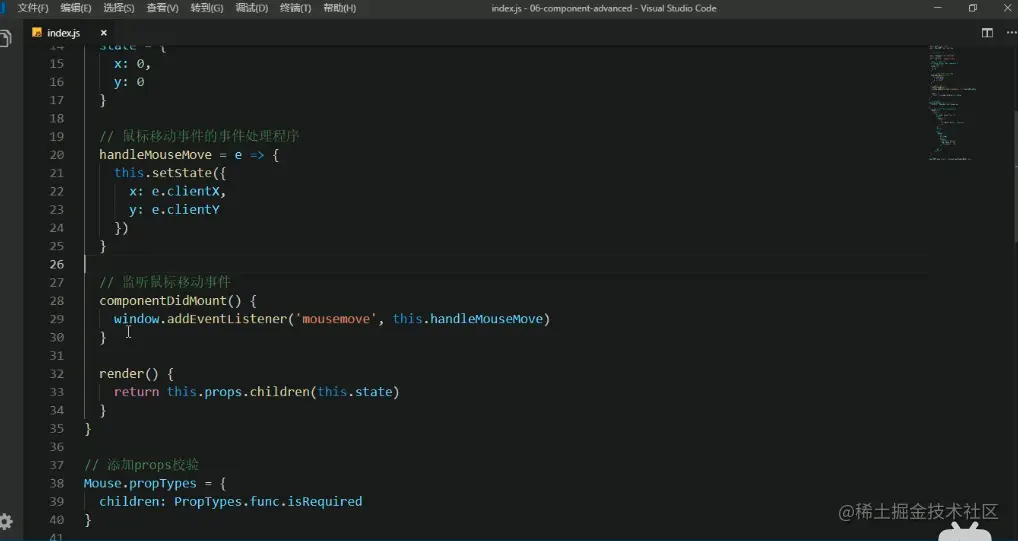
Task: Click render() on line 32
Action: (129, 373)
